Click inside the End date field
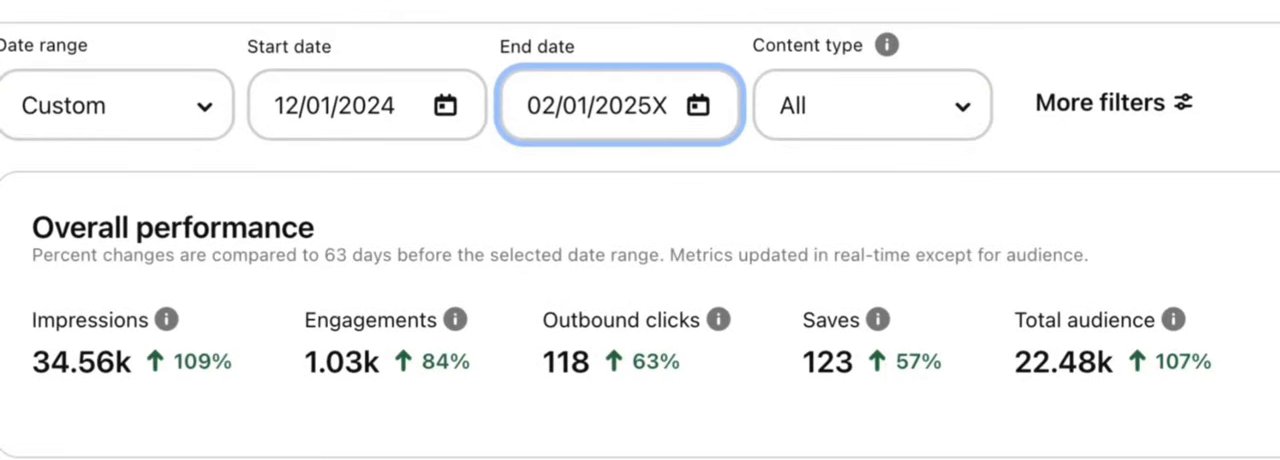1280x460 pixels. click(x=620, y=105)
